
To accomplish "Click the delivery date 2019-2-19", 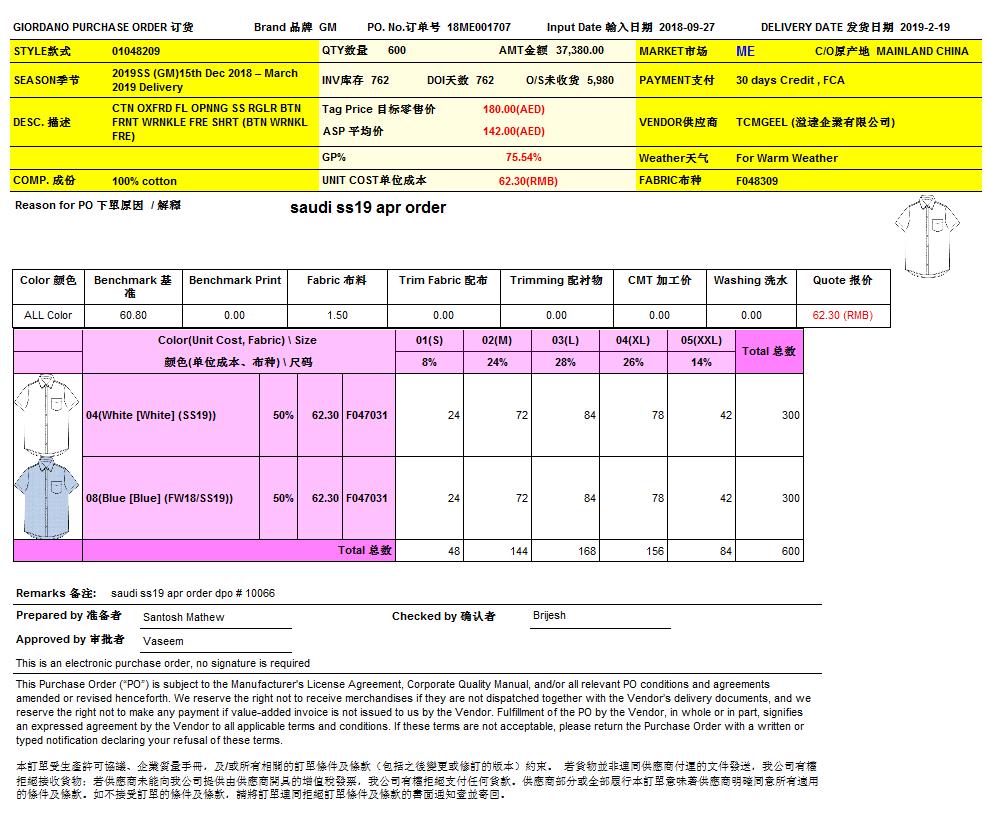I will pyautogui.click(x=925, y=28).
